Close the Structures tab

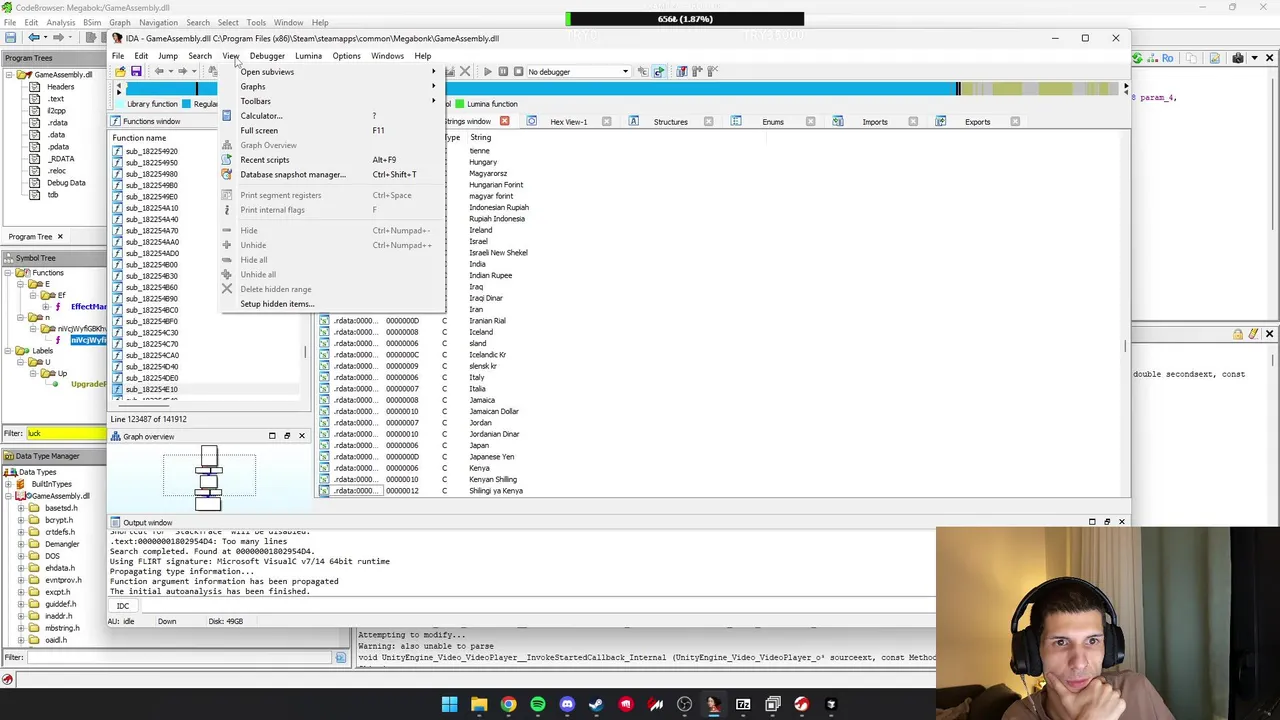tap(708, 122)
